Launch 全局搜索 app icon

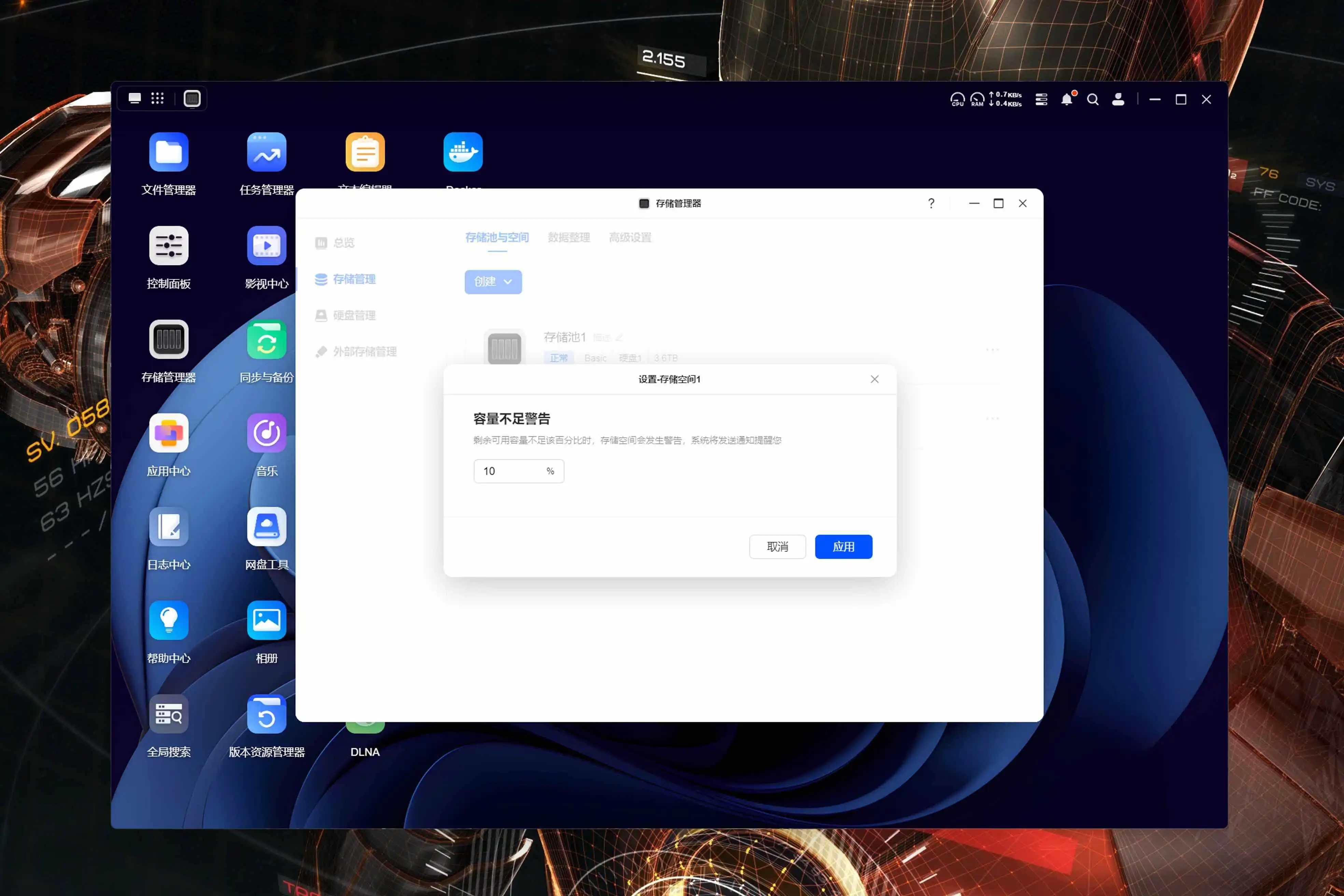169,714
